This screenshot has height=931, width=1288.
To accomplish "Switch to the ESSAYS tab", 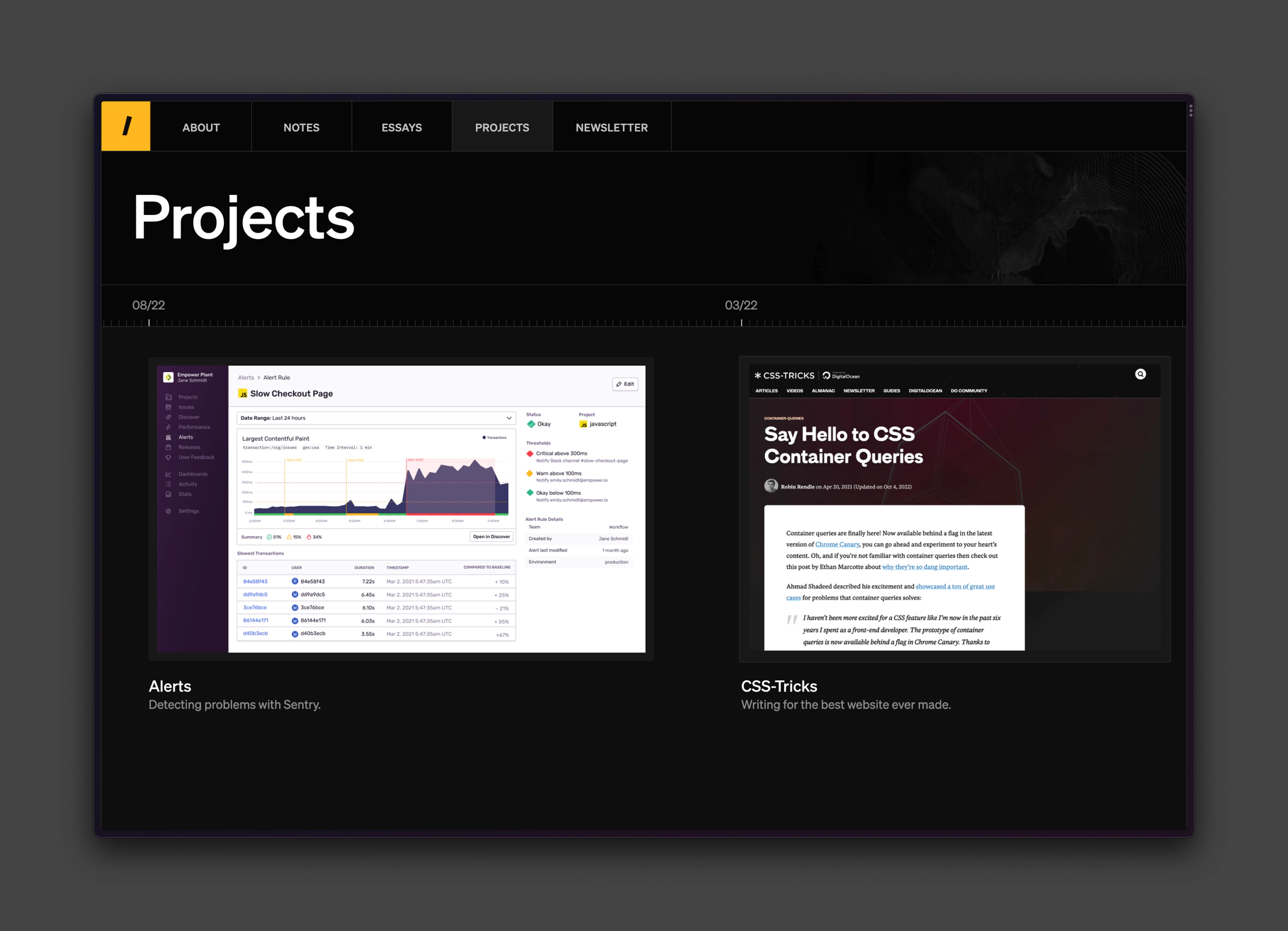I will click(x=401, y=128).
